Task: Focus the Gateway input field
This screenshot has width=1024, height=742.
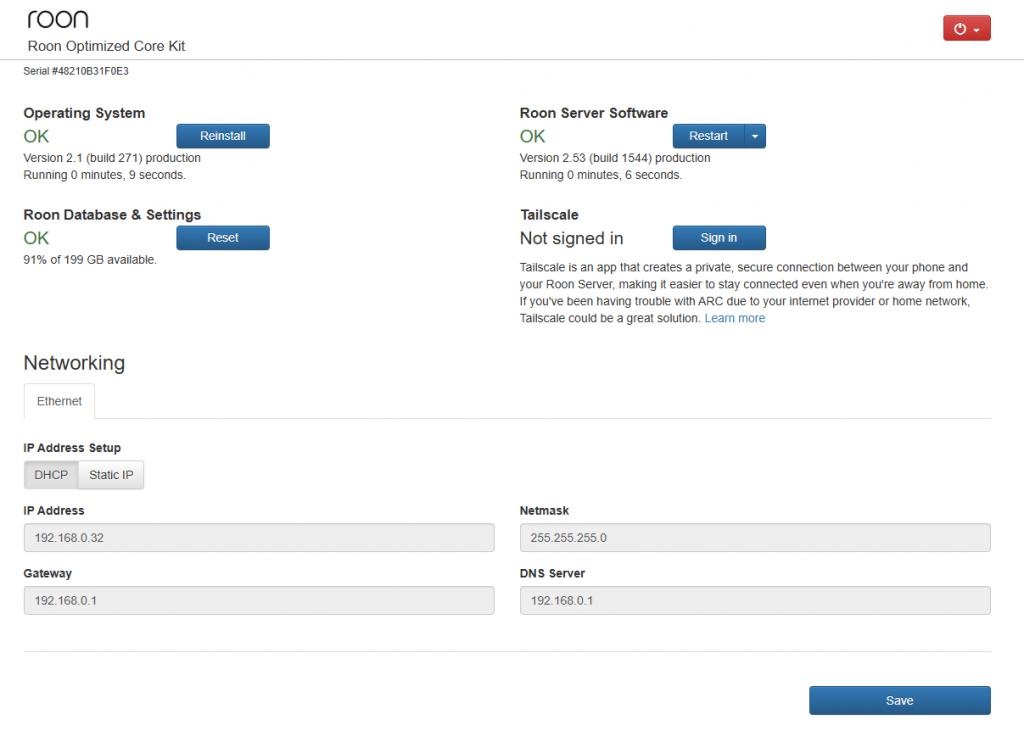Action: click(258, 601)
